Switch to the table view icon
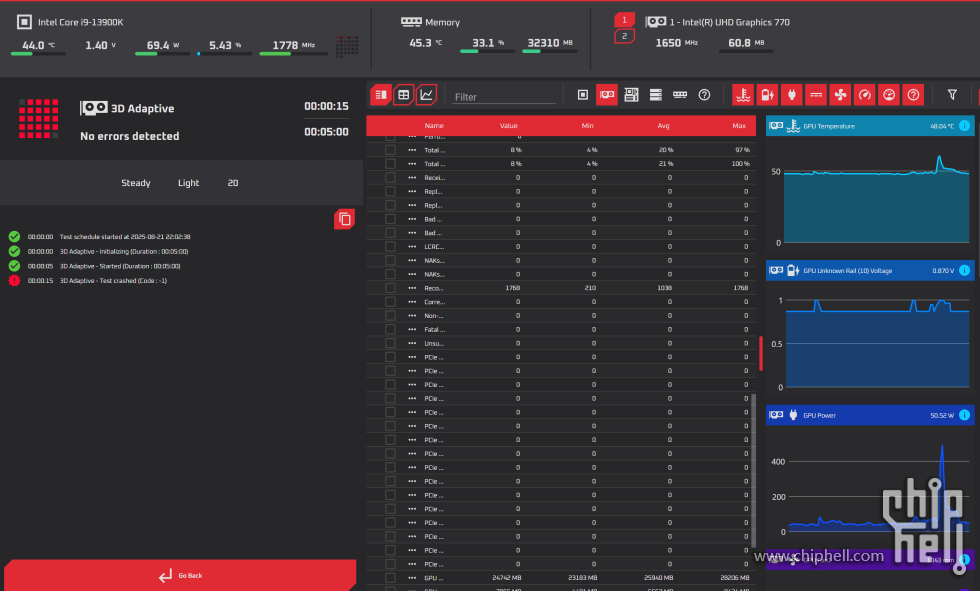This screenshot has height=591, width=980. pyautogui.click(x=404, y=95)
